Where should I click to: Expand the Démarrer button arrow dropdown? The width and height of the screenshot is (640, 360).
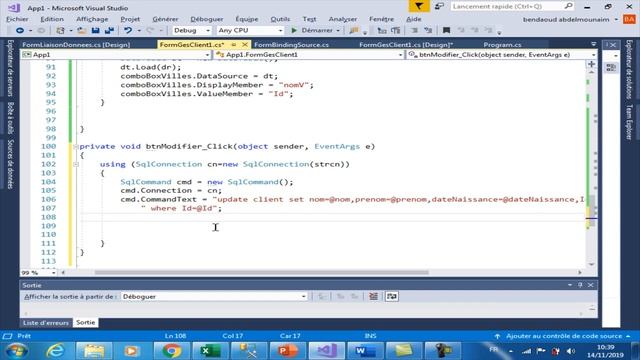[338, 31]
